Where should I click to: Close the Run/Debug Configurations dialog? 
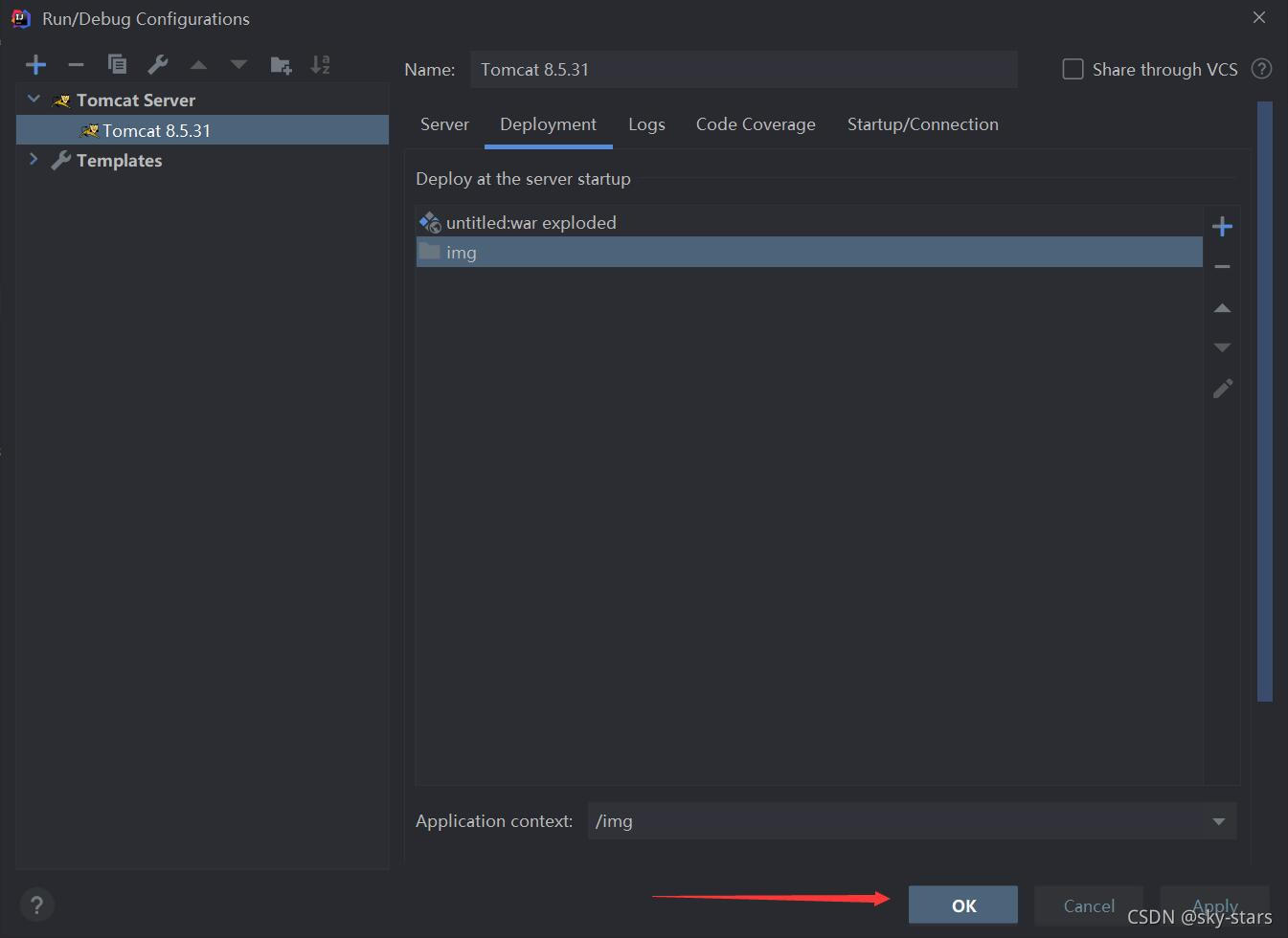(1259, 17)
